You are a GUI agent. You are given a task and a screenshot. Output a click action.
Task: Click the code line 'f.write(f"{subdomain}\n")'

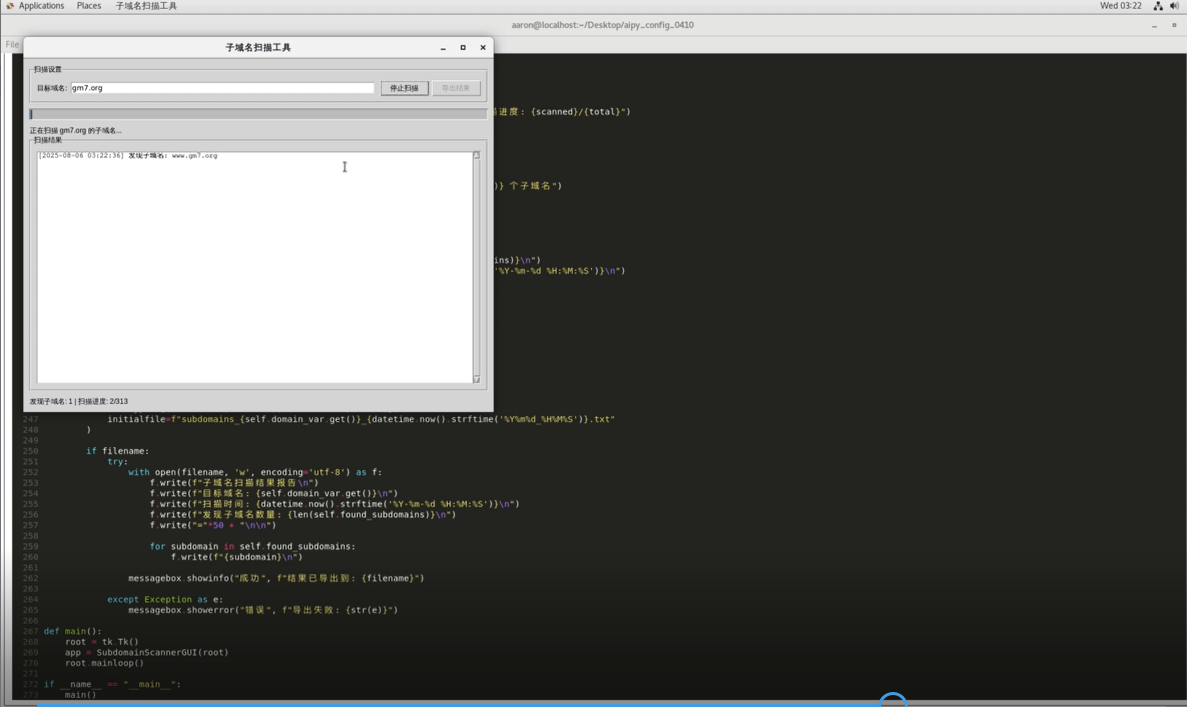(x=236, y=557)
